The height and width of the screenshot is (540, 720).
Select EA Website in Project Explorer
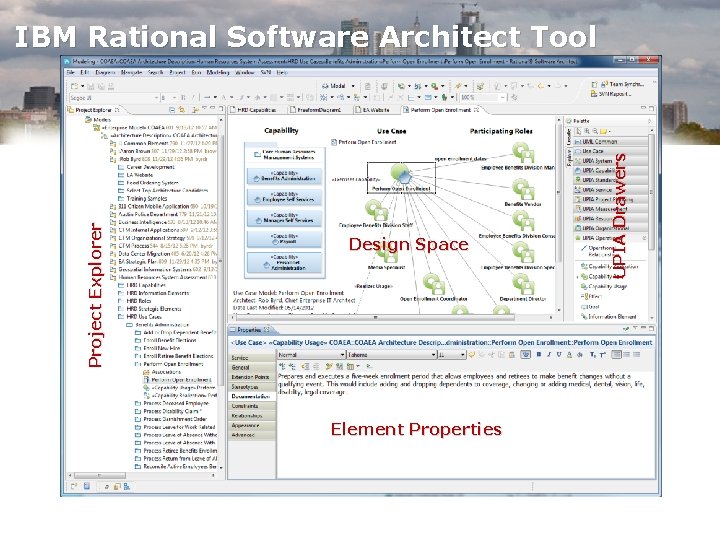click(x=135, y=175)
